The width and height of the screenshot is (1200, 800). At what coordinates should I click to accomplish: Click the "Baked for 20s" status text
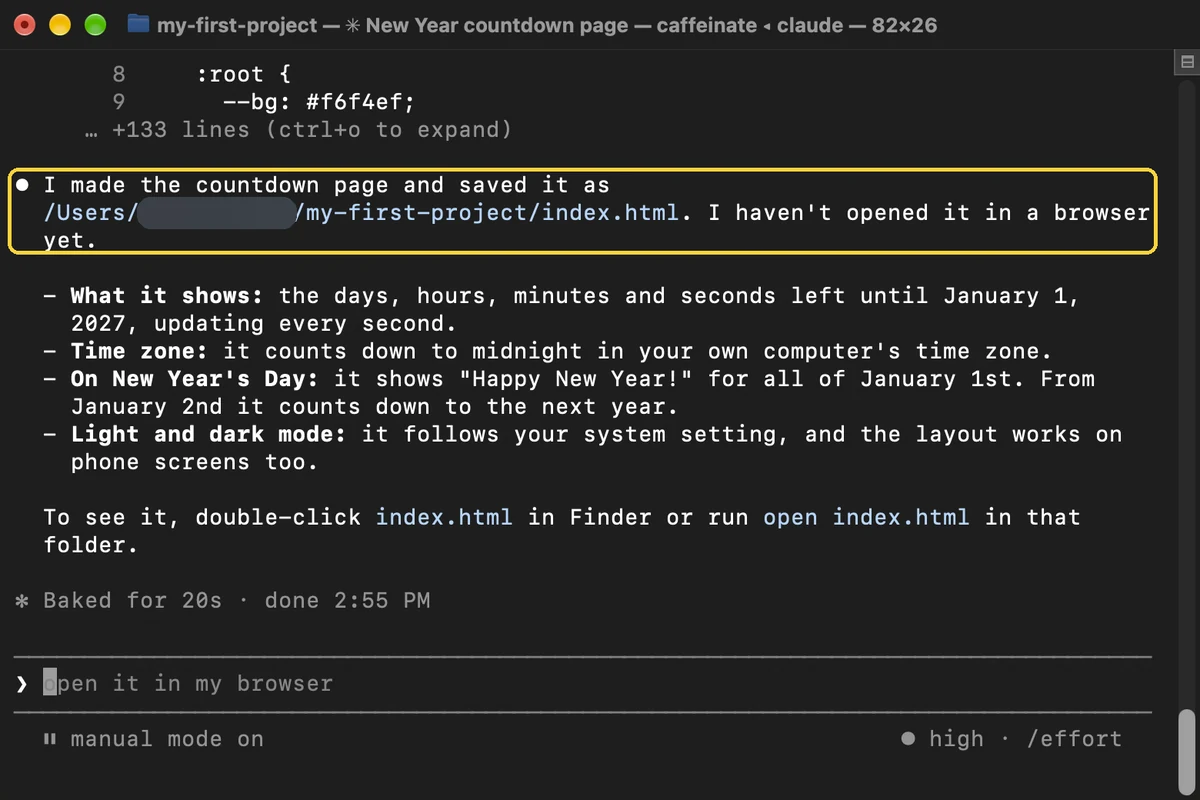132,601
